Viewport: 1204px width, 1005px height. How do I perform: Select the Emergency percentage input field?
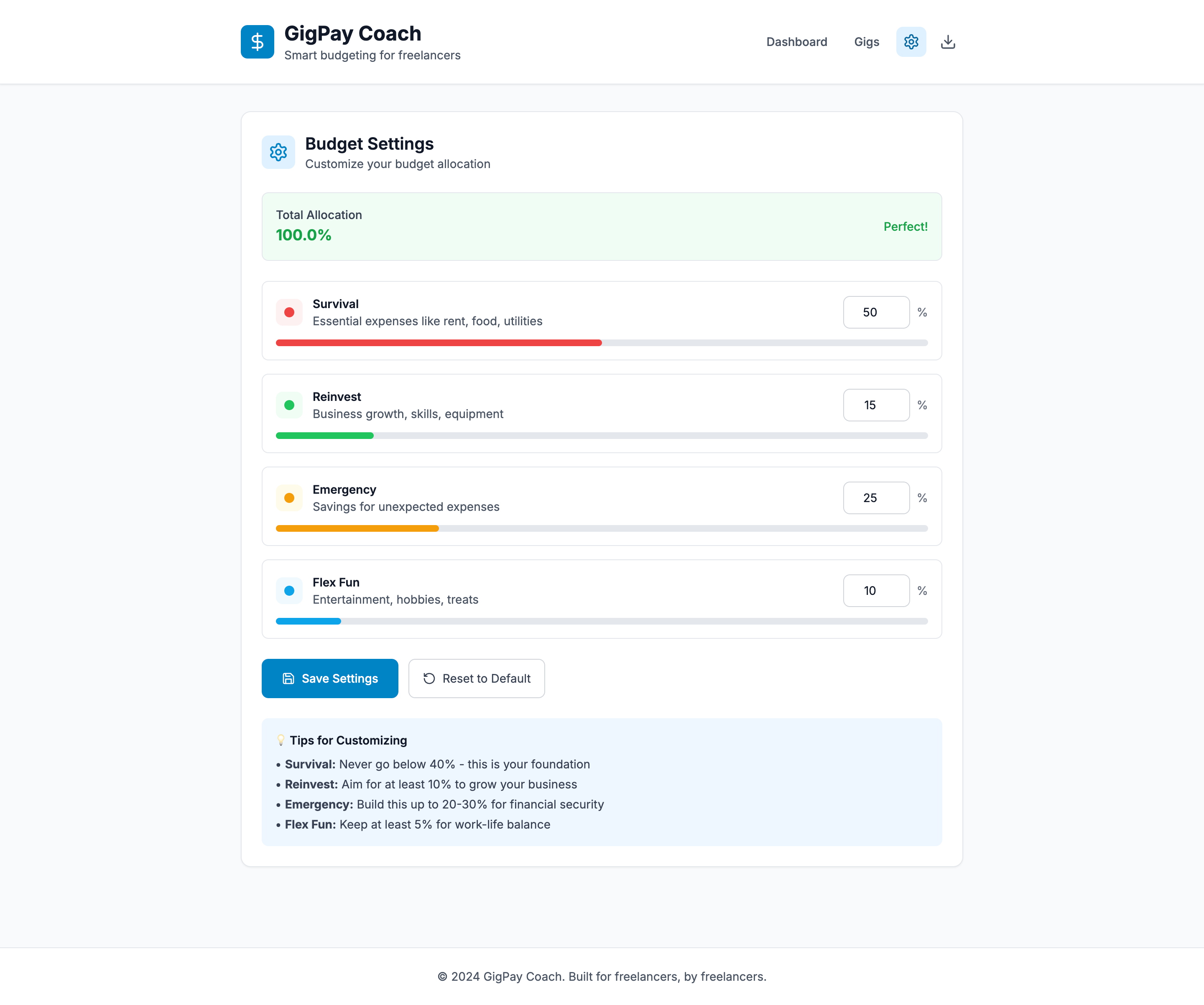pos(876,497)
